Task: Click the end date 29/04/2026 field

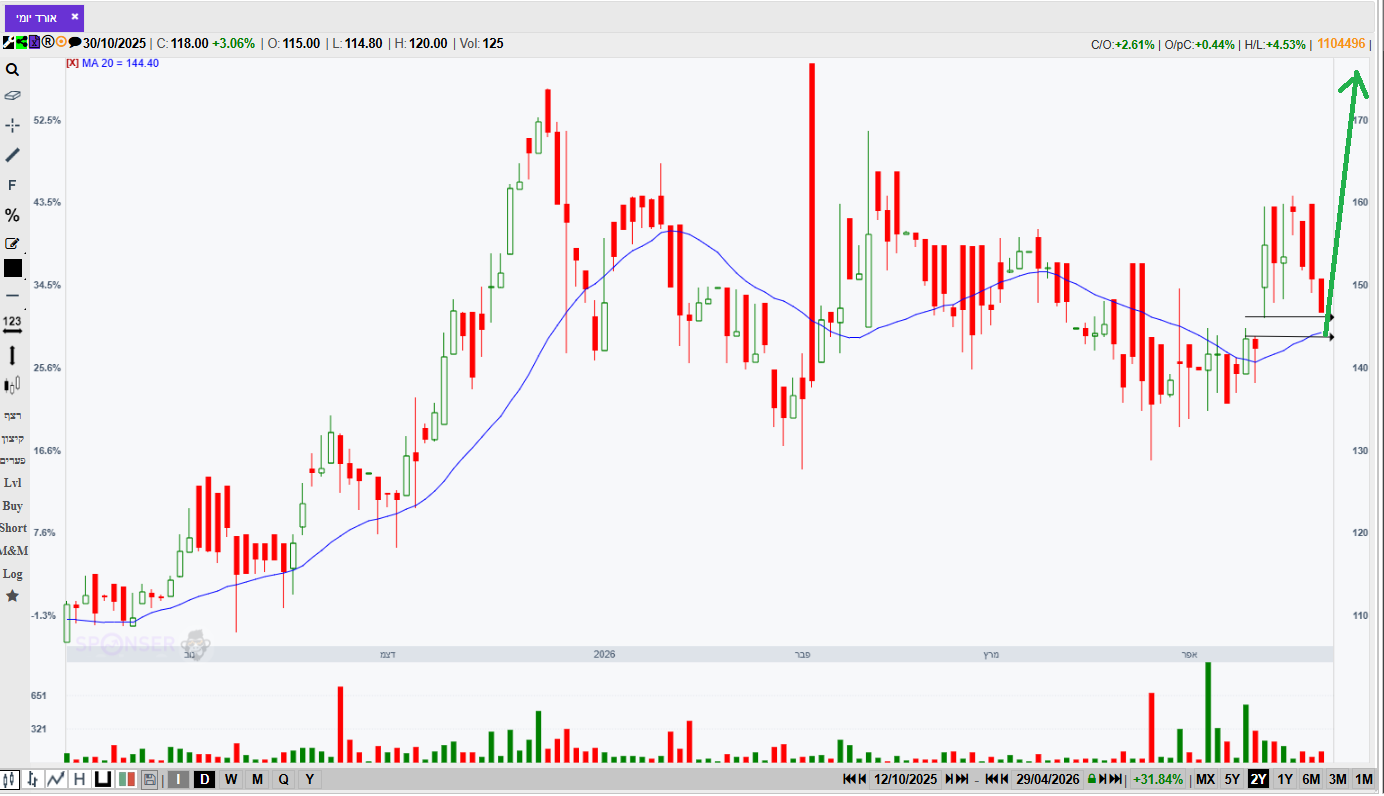Action: [1049, 779]
